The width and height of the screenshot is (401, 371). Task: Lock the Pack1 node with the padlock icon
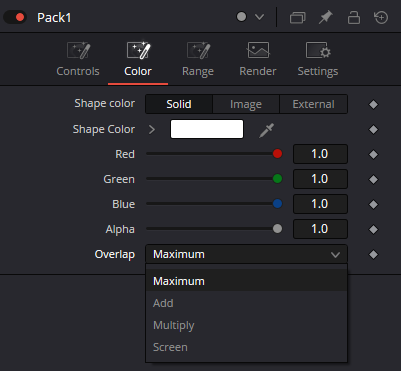(354, 17)
